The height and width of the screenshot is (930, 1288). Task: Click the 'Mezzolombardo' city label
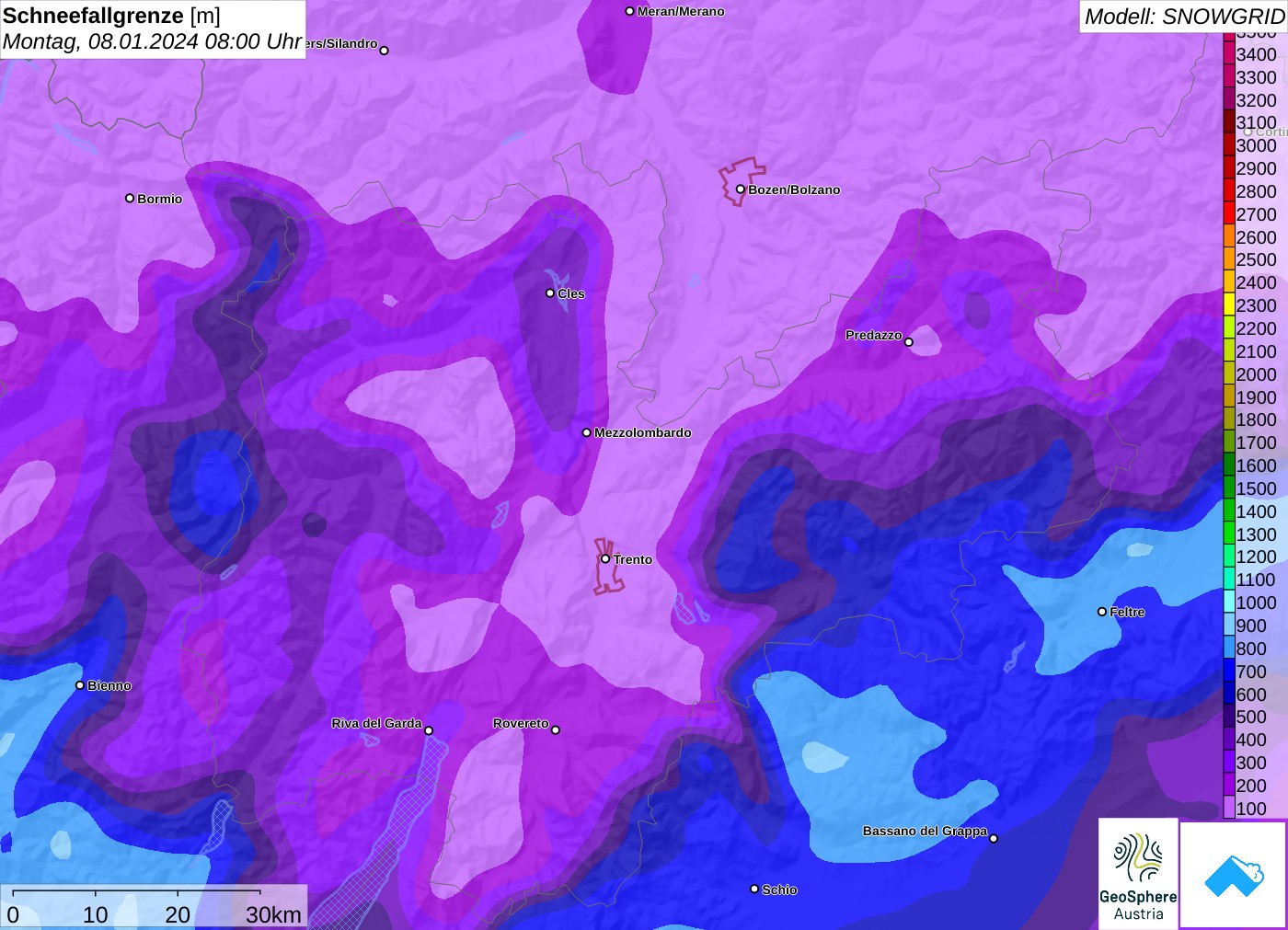(643, 432)
